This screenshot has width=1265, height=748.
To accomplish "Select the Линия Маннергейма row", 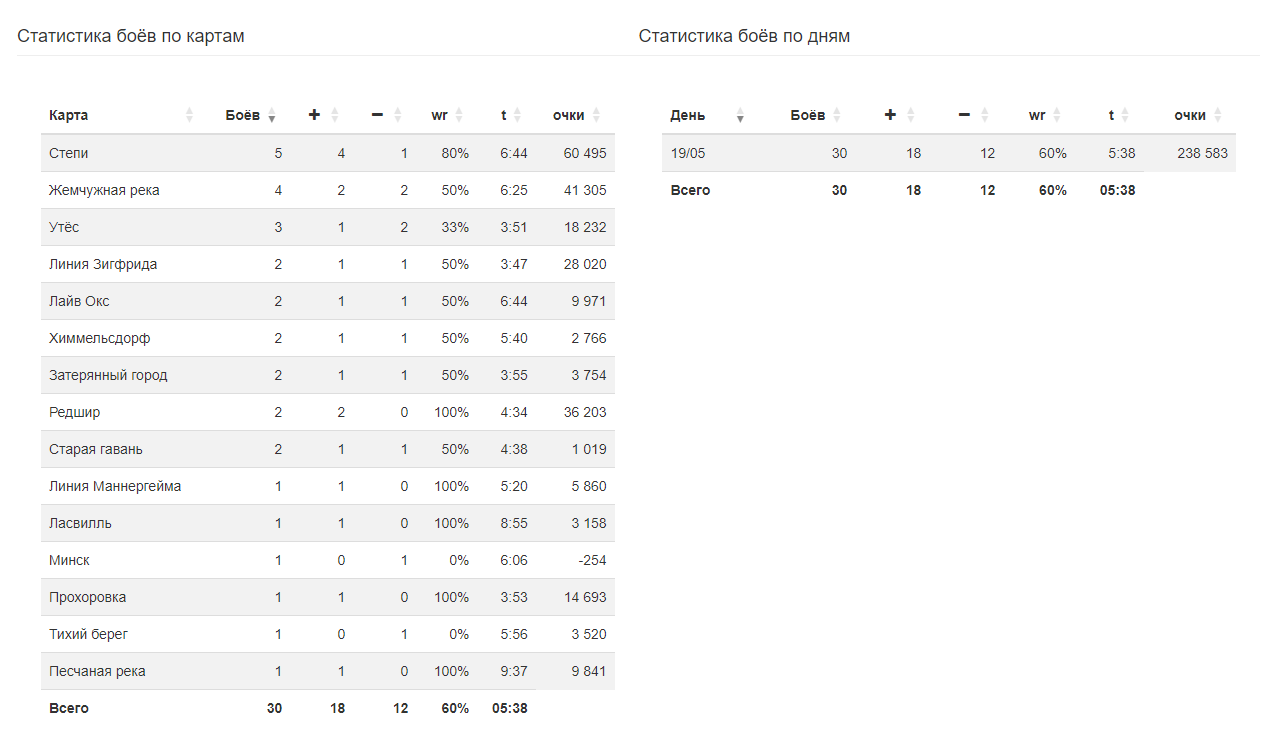I will (328, 486).
